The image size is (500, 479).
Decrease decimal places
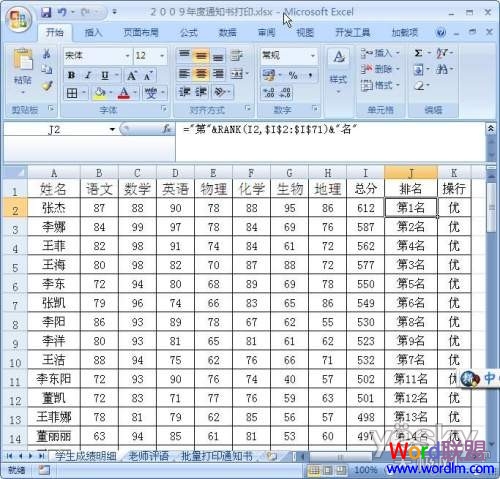[285, 92]
